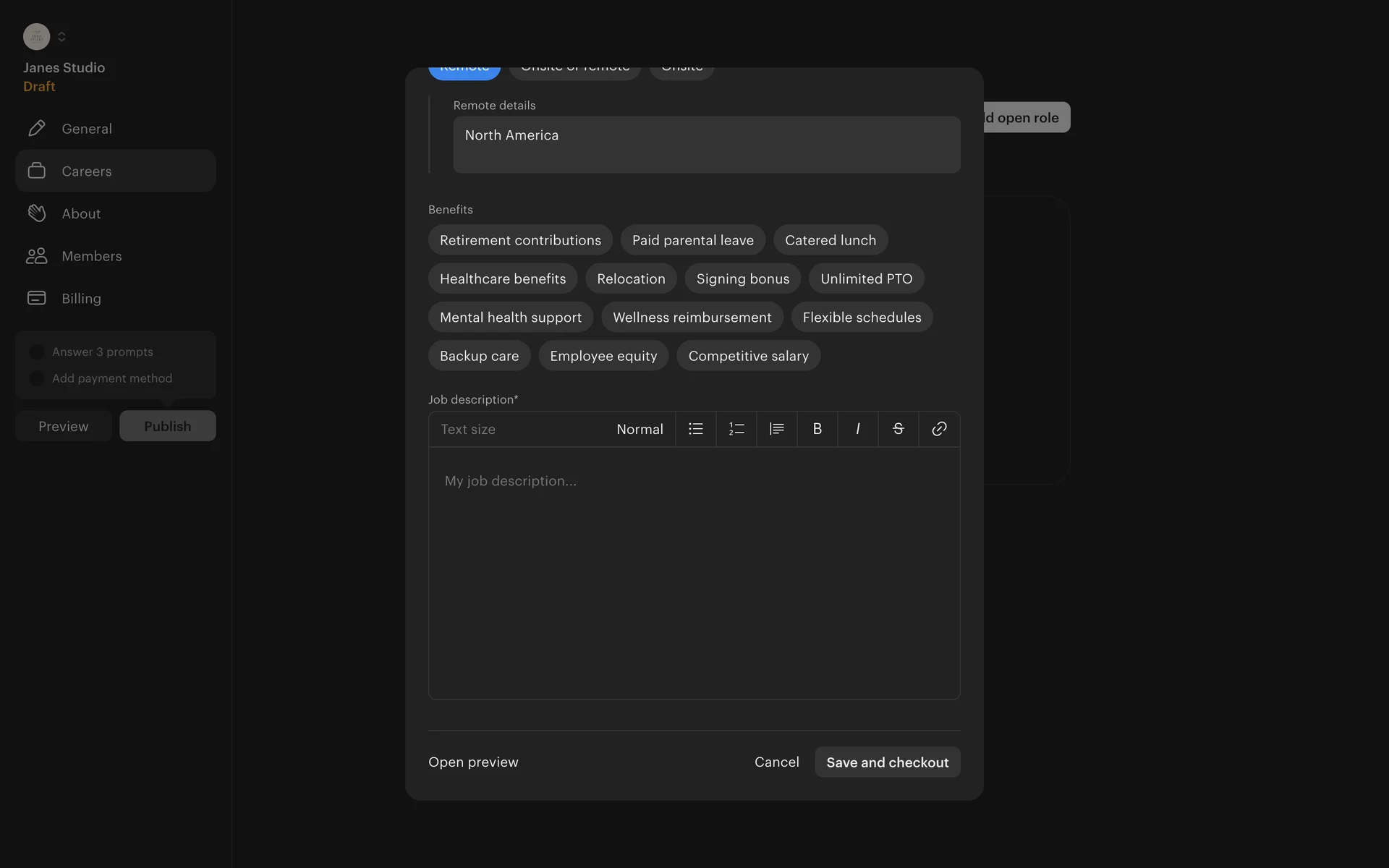Toggle the Retirement contributions benefit
This screenshot has height=868, width=1389.
click(520, 240)
